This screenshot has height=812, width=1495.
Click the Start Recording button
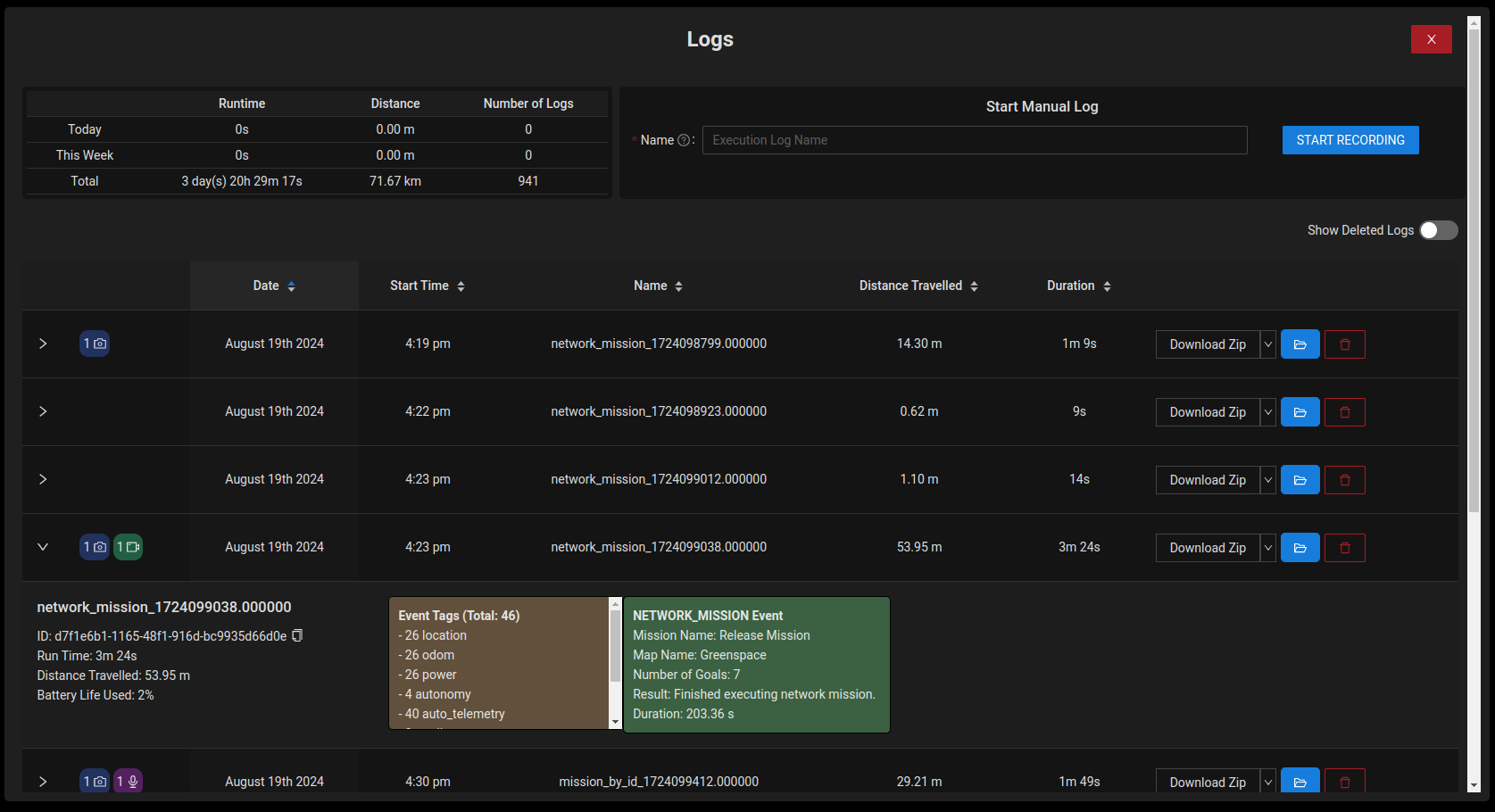coord(1350,140)
